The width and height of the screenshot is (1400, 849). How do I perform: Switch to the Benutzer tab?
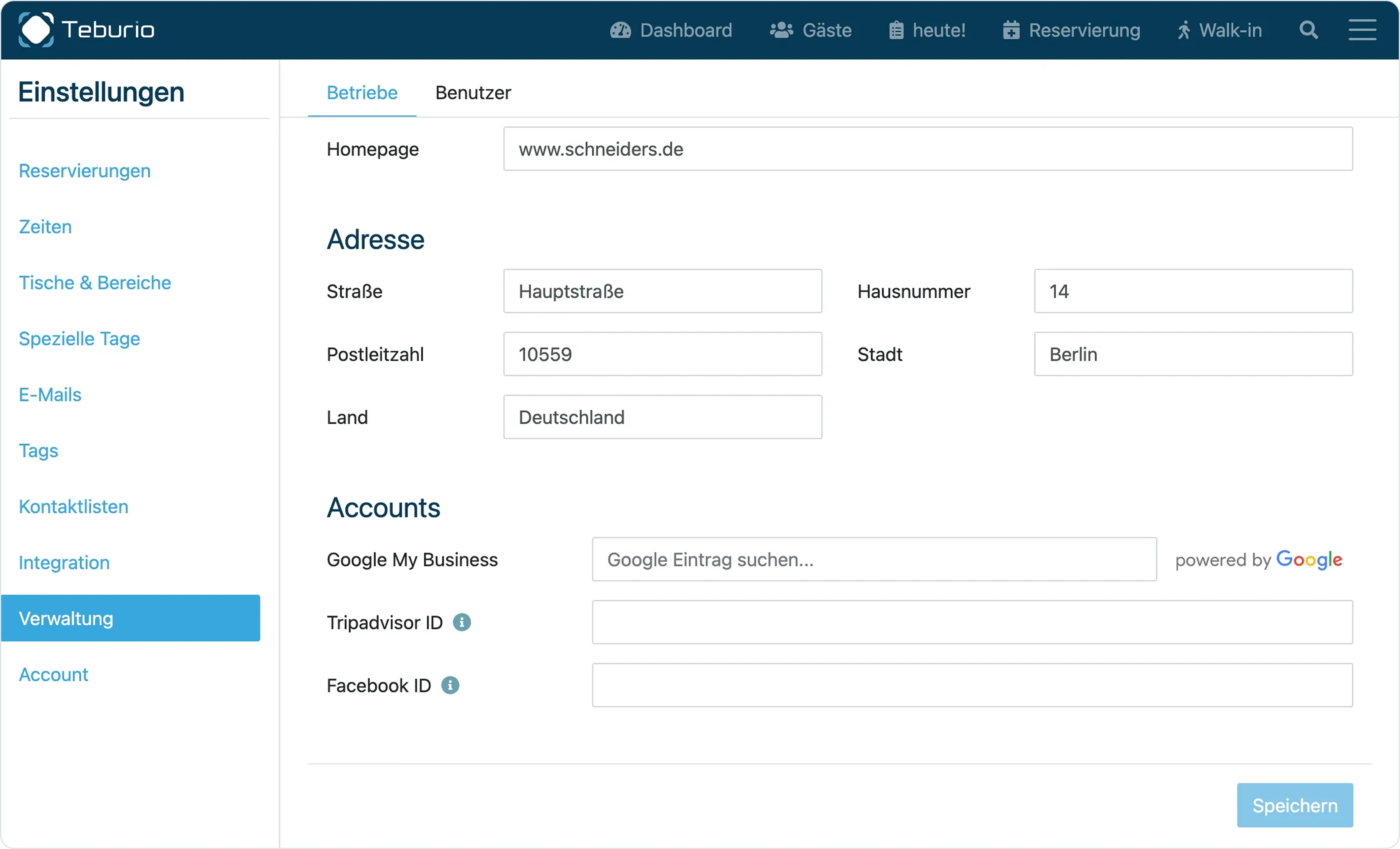pyautogui.click(x=473, y=92)
